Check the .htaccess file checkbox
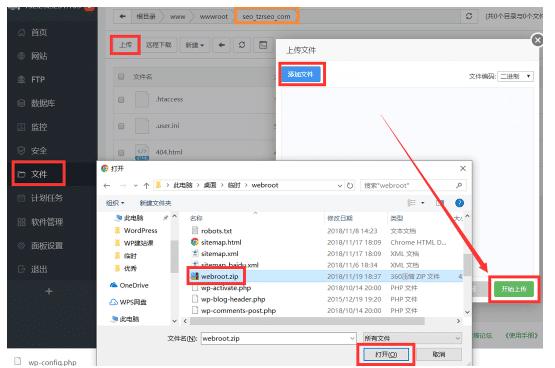Screen dimensions: 555x368 pos(121,100)
